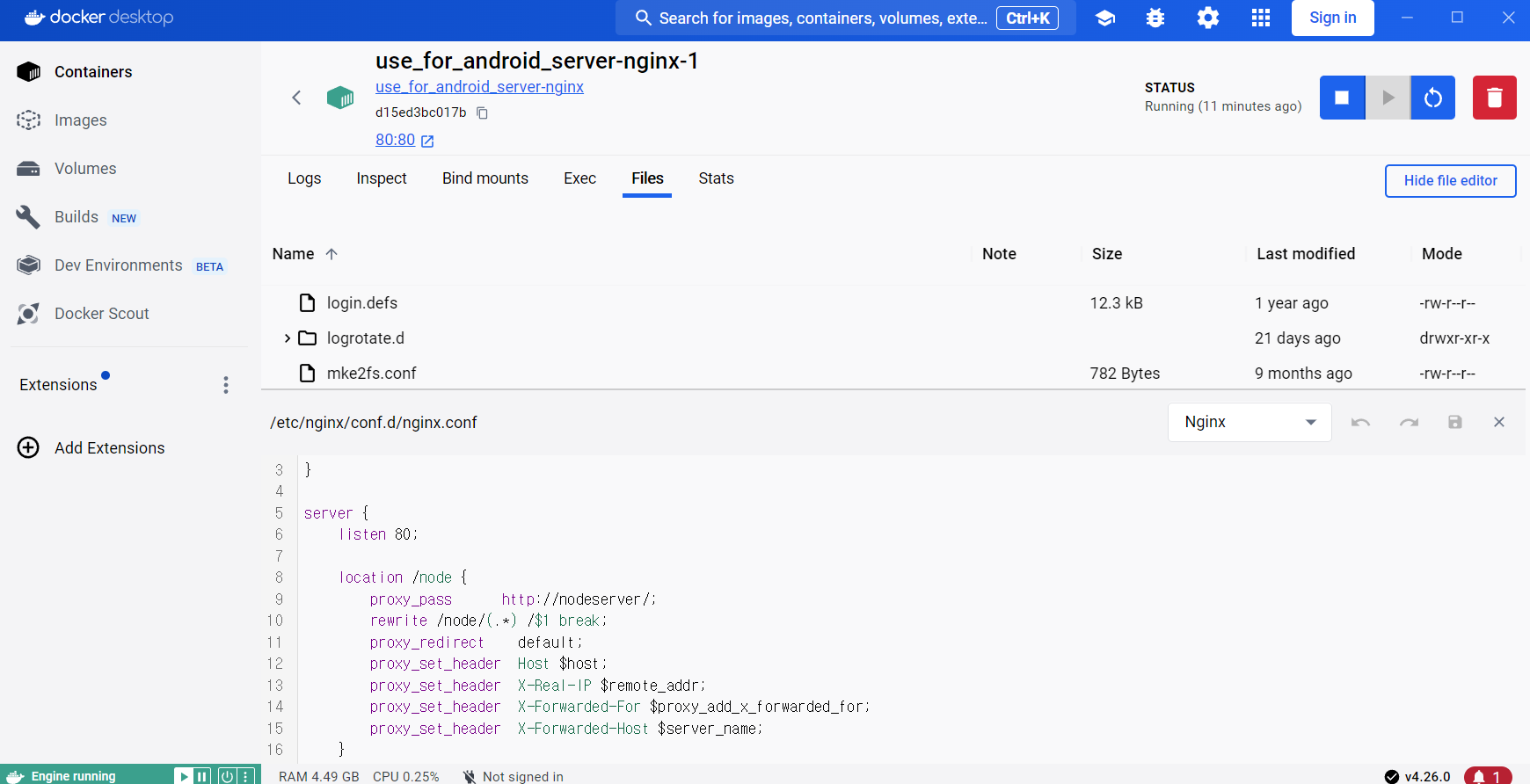Screen dimensions: 1530x784
Task: Open the Bind mounts tab
Action: [x=485, y=178]
